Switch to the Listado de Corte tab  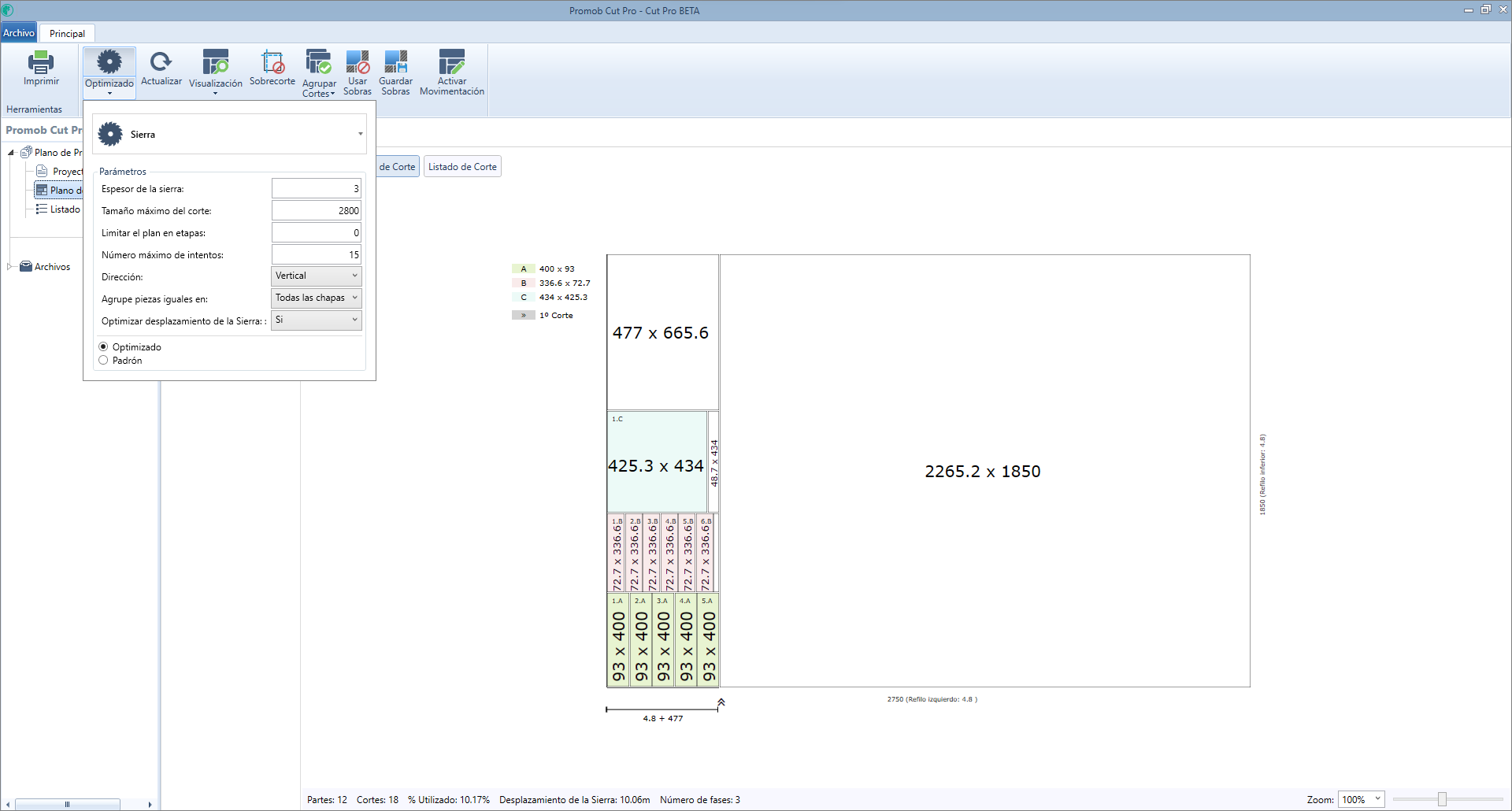click(462, 166)
